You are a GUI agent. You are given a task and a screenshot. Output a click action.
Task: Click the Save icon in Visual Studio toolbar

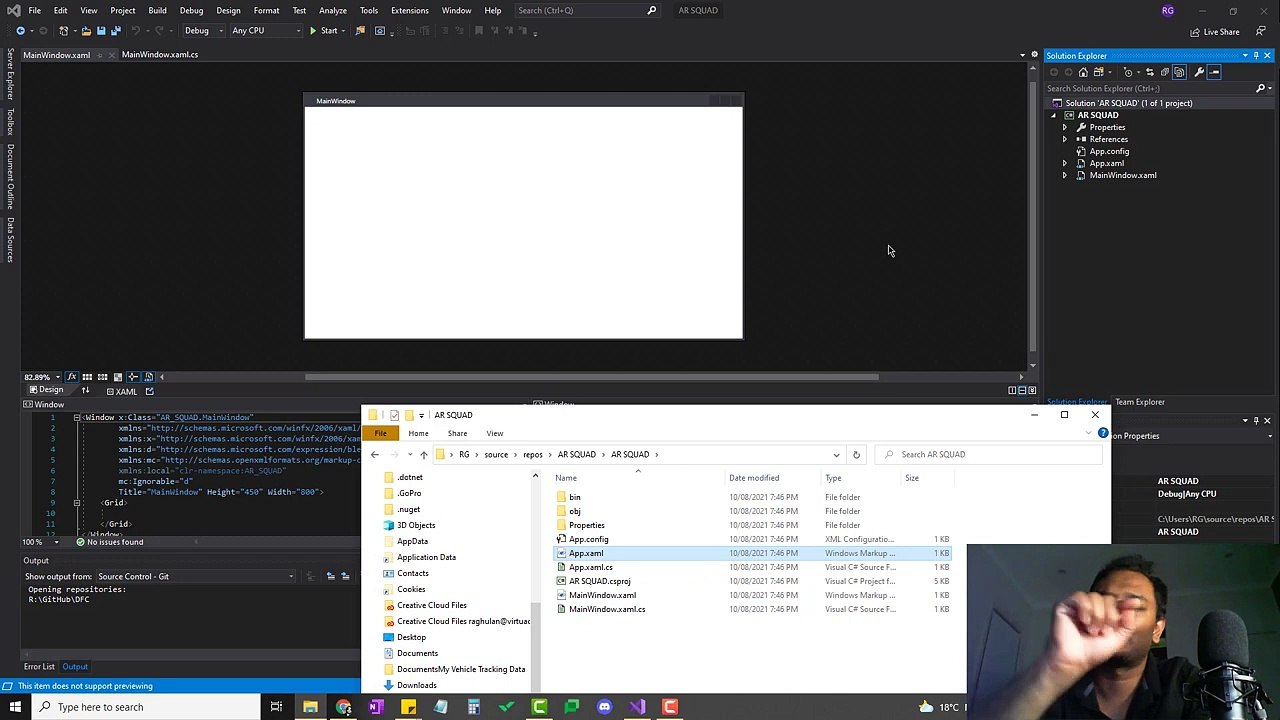click(100, 30)
